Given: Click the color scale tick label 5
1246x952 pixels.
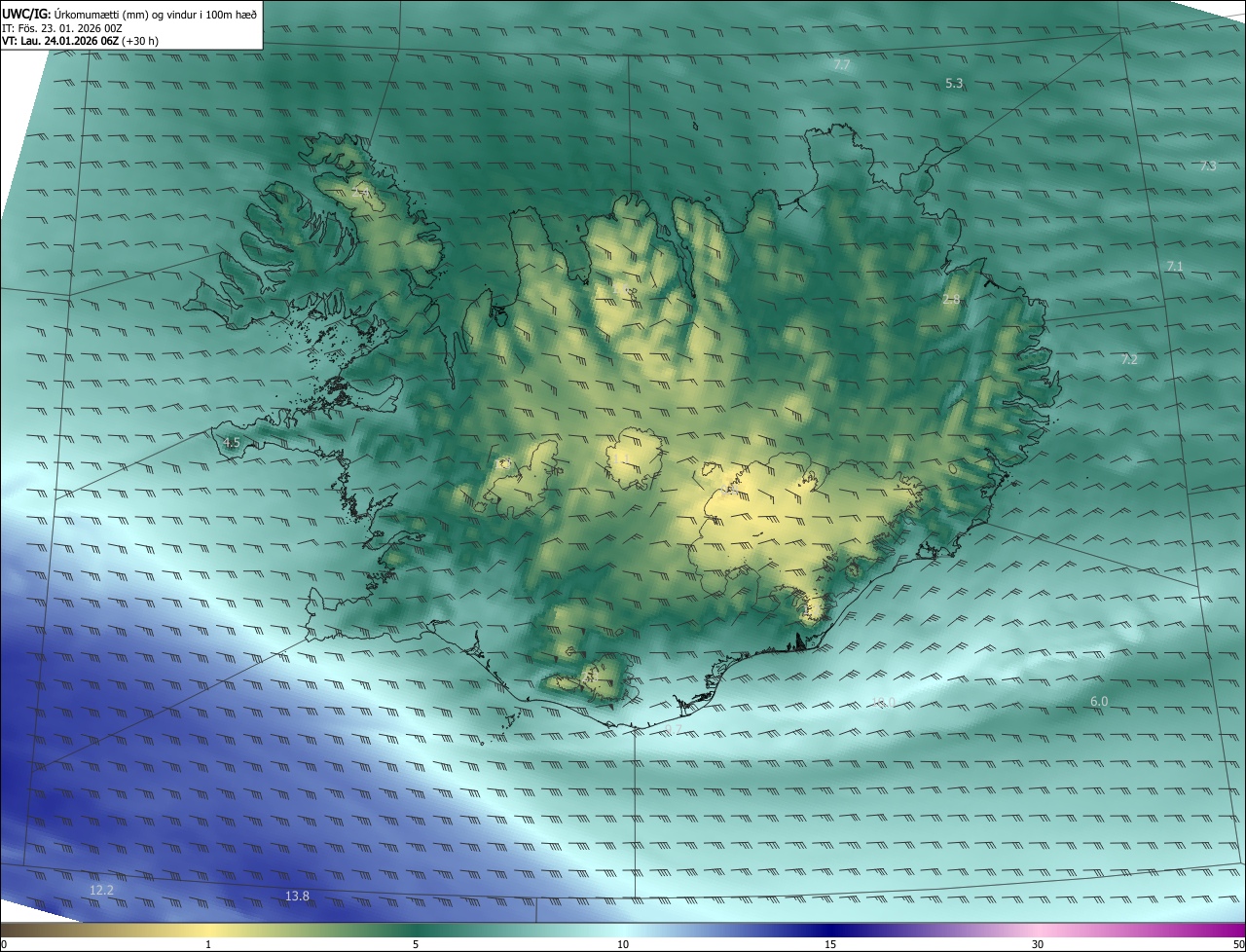Looking at the screenshot, I should click(x=416, y=944).
